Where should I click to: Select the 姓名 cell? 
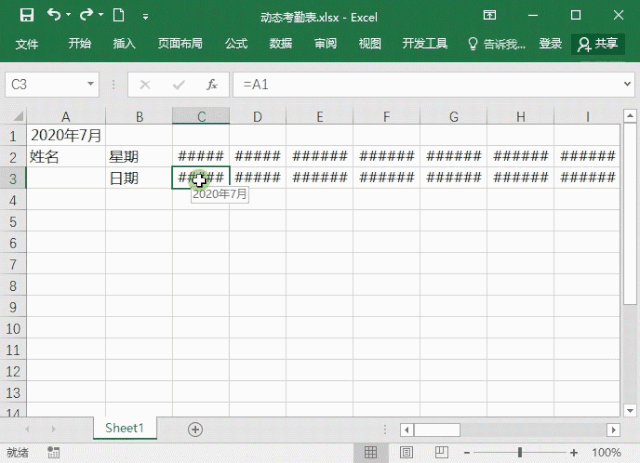[66, 156]
